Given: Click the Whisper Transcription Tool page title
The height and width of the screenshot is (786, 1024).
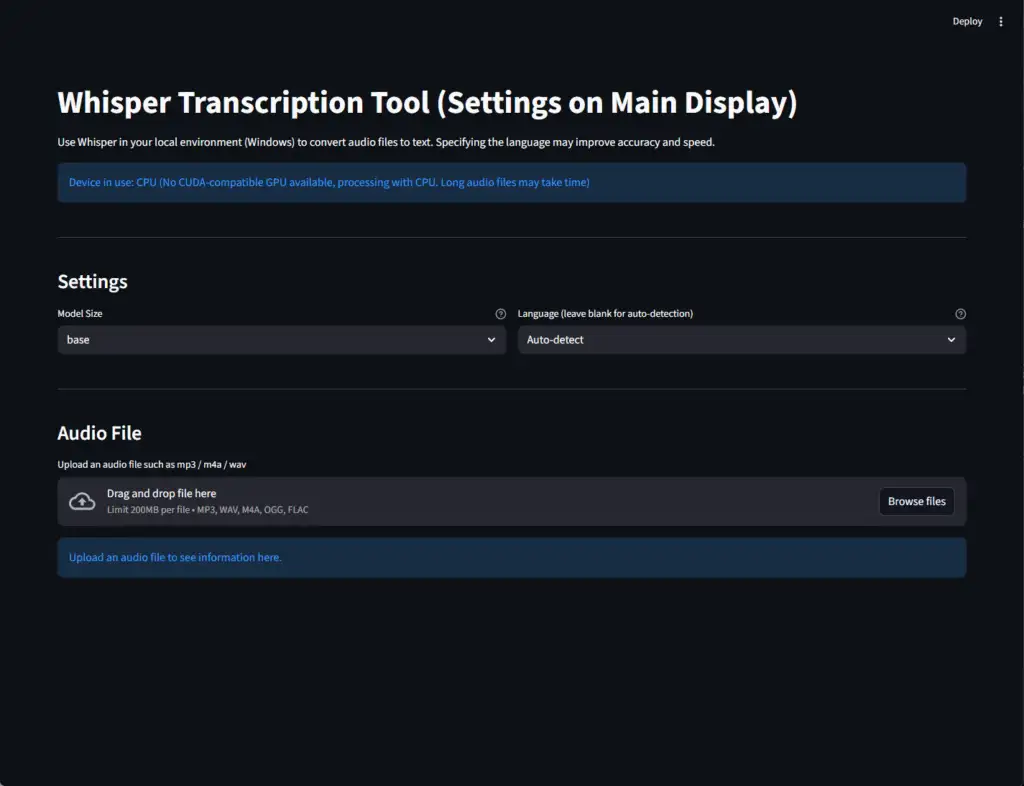Looking at the screenshot, I should 427,103.
